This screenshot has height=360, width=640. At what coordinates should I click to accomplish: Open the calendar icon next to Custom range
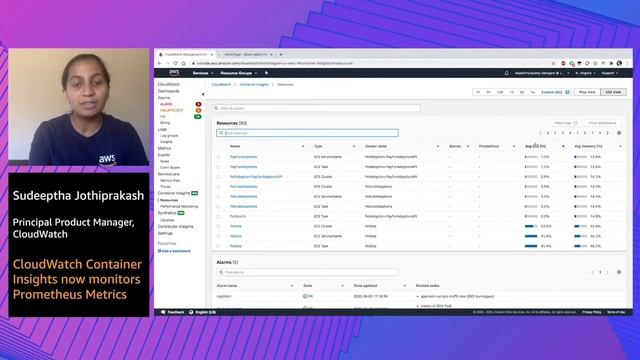pos(567,92)
